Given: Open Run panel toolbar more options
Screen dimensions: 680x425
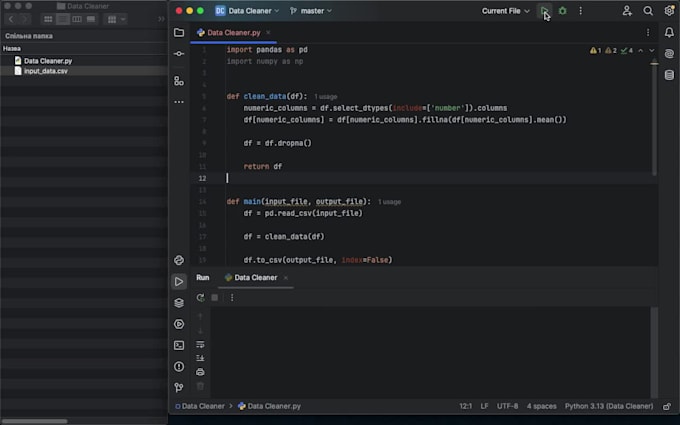Looking at the screenshot, I should click(232, 298).
